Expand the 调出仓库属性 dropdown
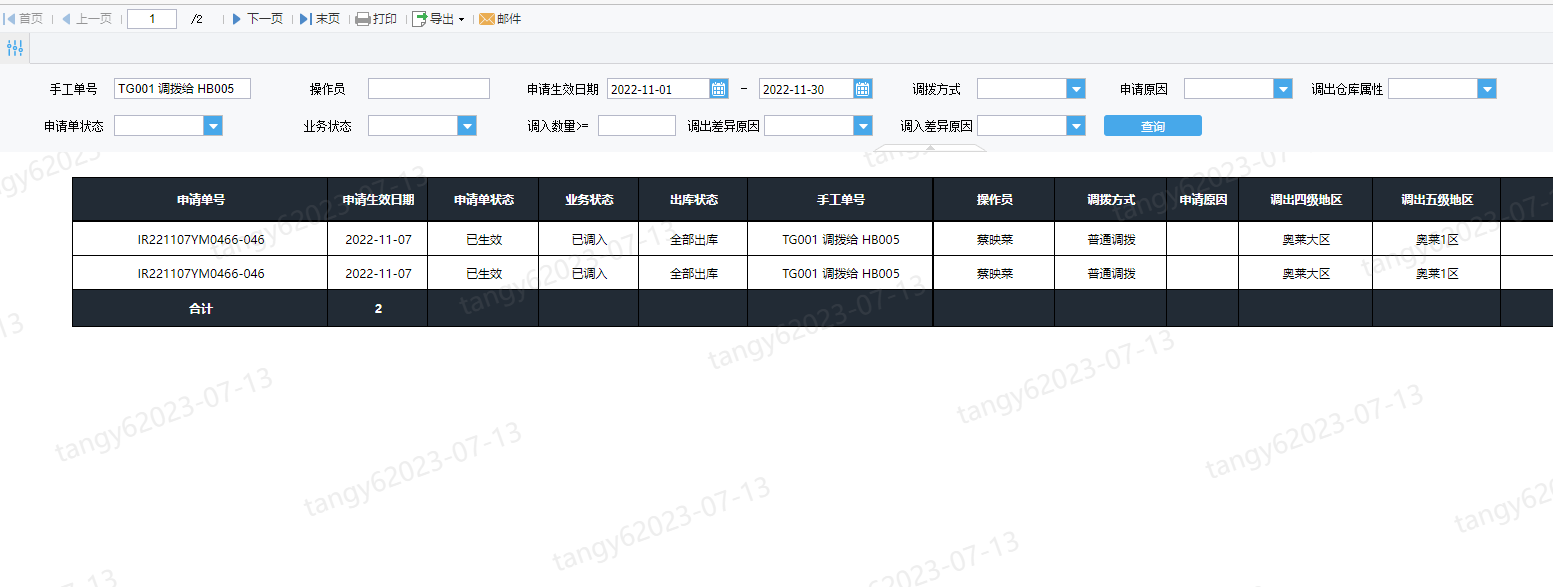Viewport: 1553px width, 587px height. [1487, 89]
